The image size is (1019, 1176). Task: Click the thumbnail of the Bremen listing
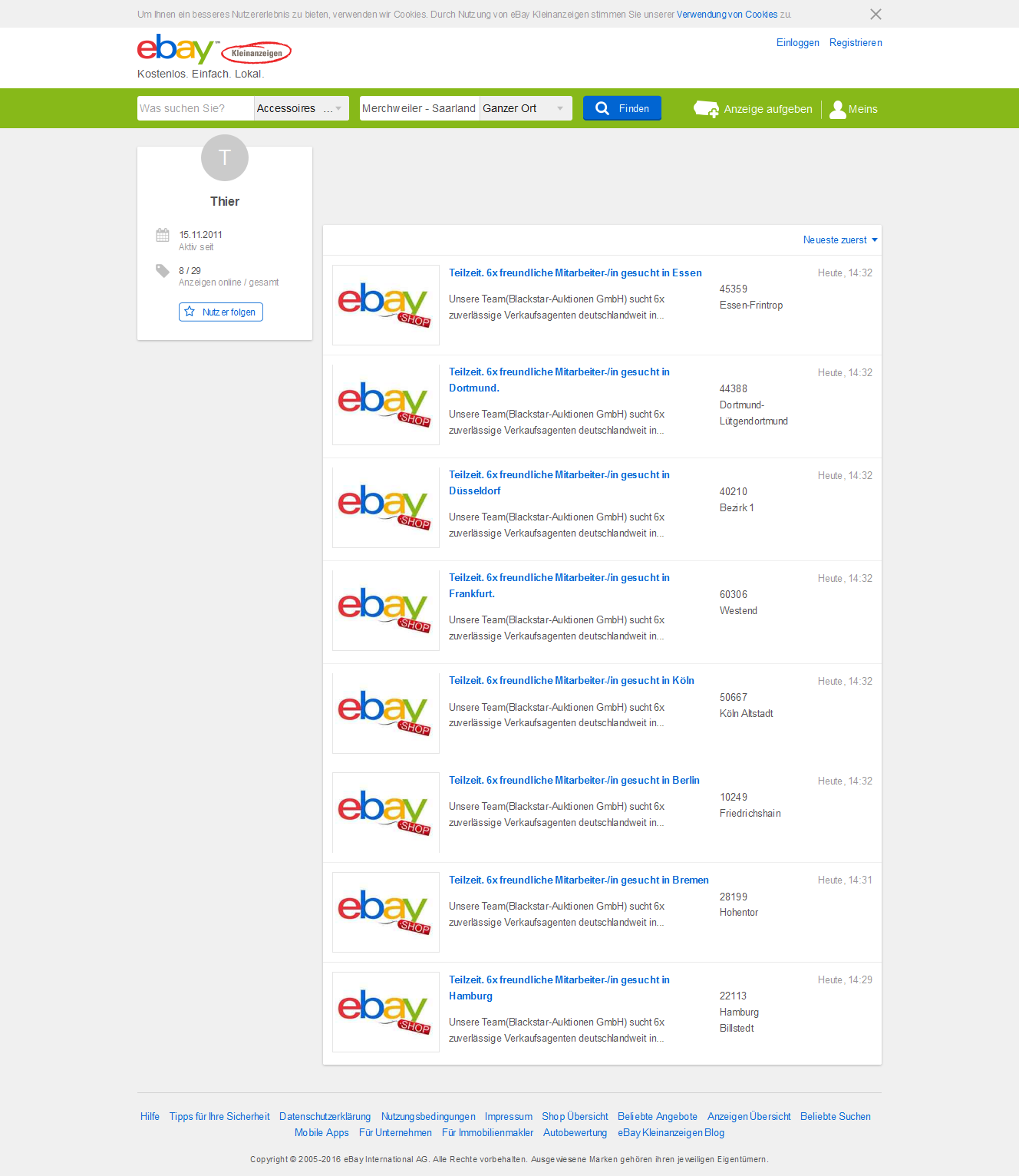tap(386, 912)
